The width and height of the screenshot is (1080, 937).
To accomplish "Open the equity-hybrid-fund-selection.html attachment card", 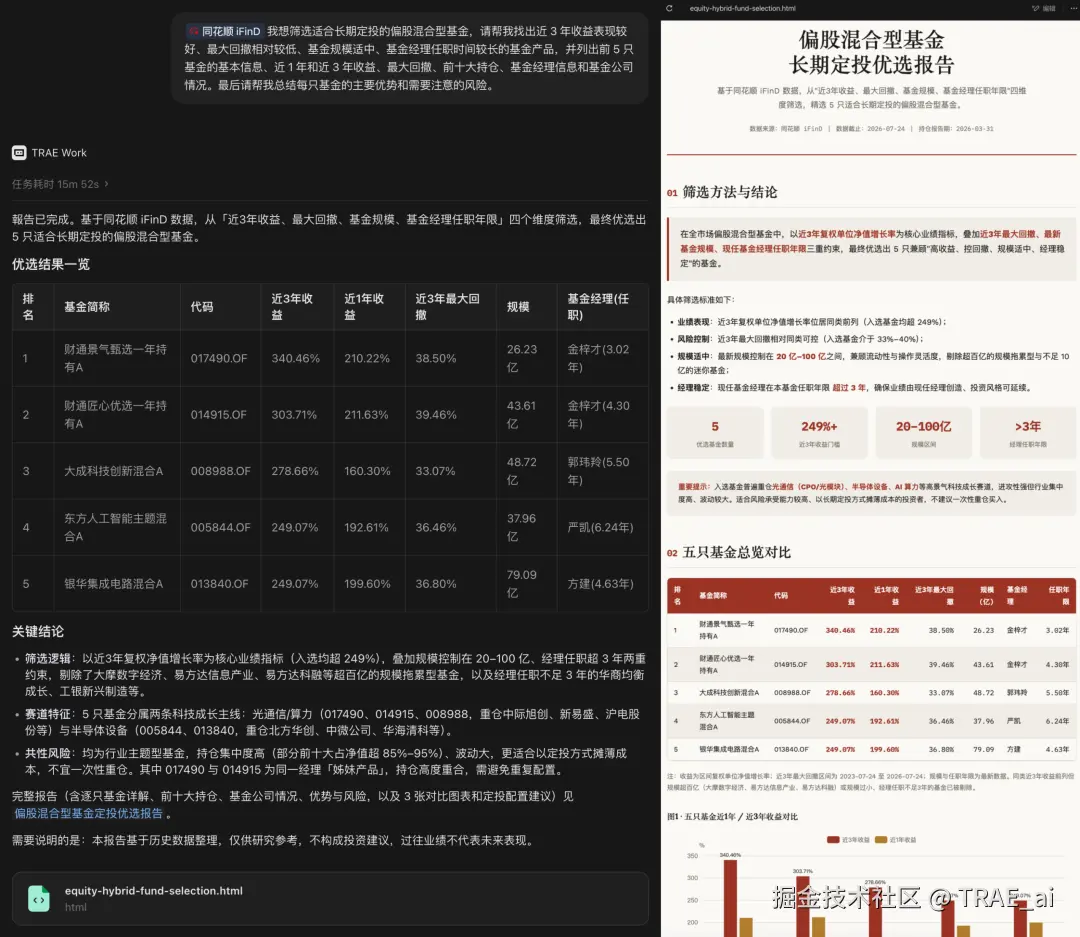I will [x=330, y=898].
